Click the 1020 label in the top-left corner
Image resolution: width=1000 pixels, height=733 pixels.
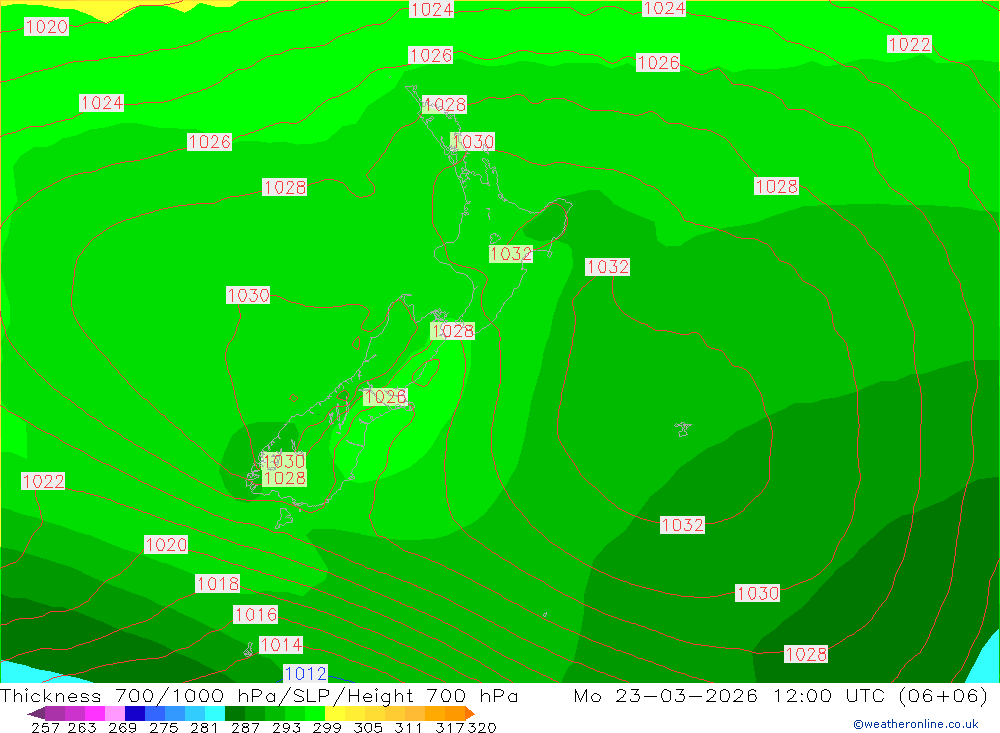(x=46, y=27)
